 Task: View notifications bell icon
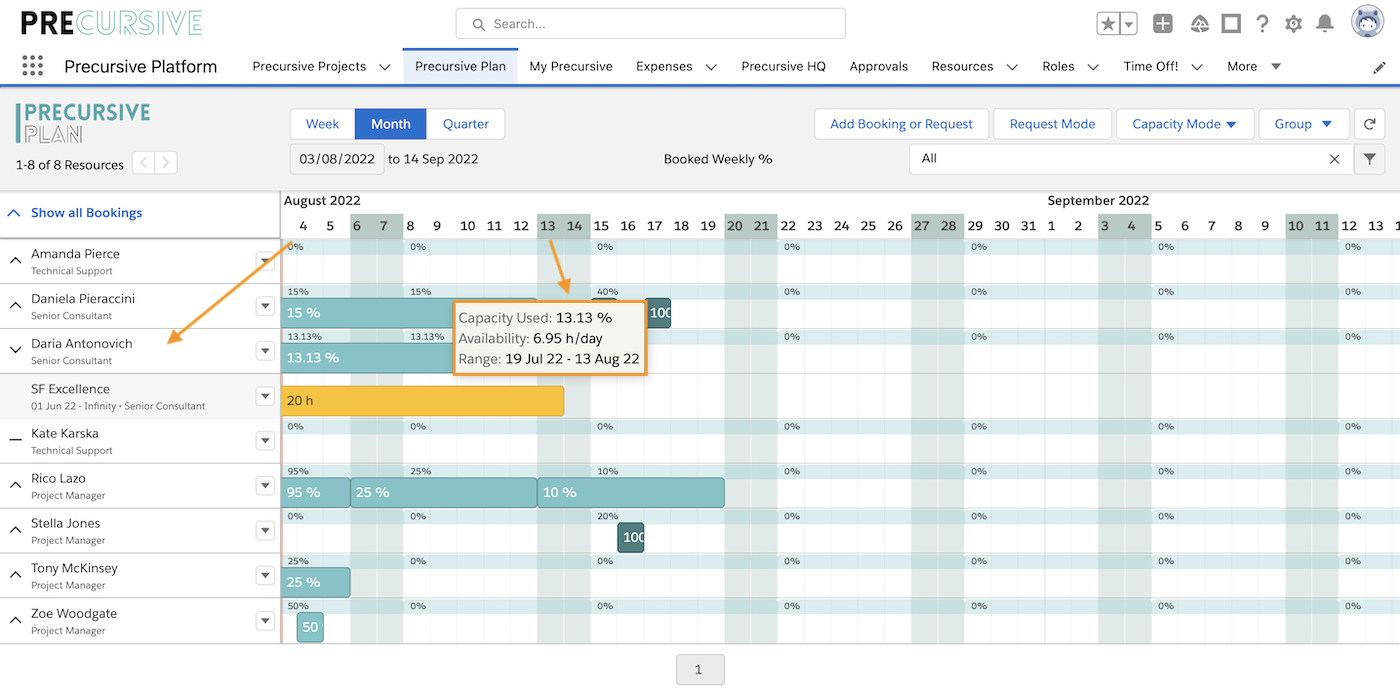pos(1324,24)
